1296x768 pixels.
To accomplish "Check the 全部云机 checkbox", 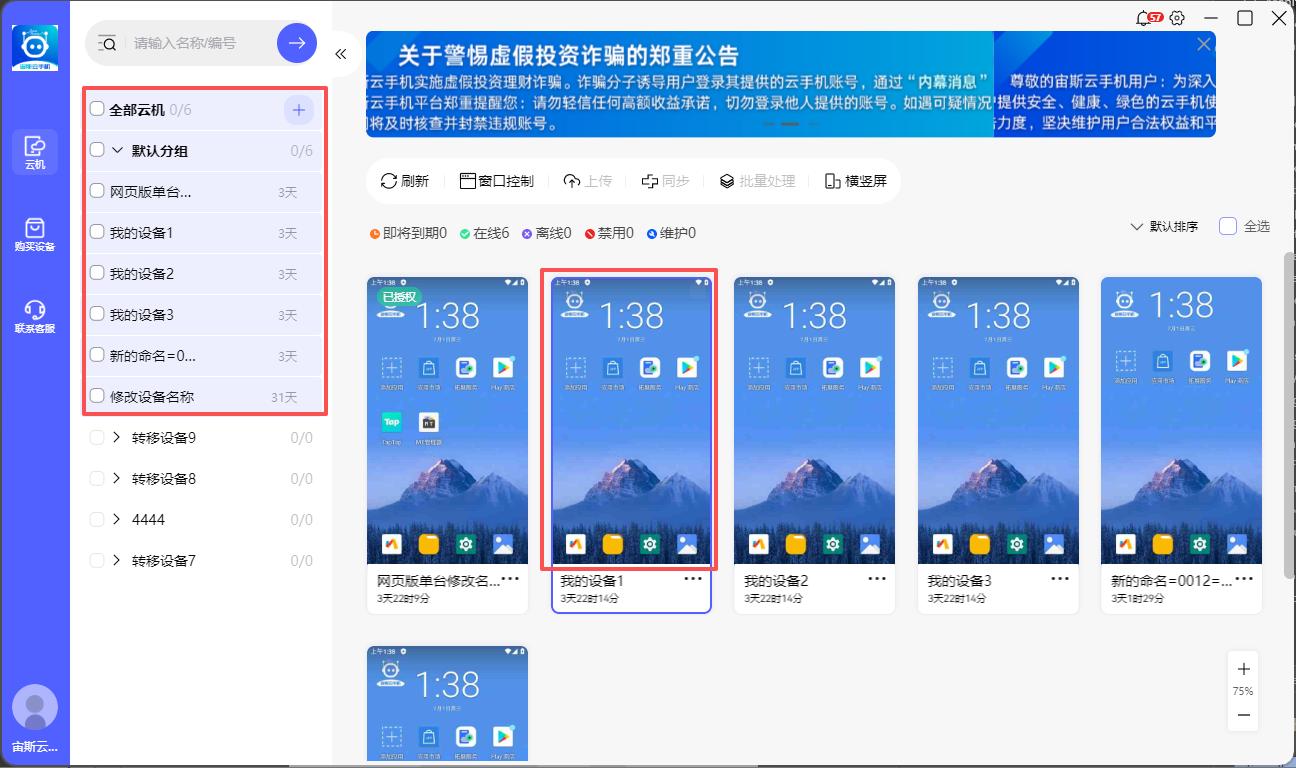I will point(97,109).
